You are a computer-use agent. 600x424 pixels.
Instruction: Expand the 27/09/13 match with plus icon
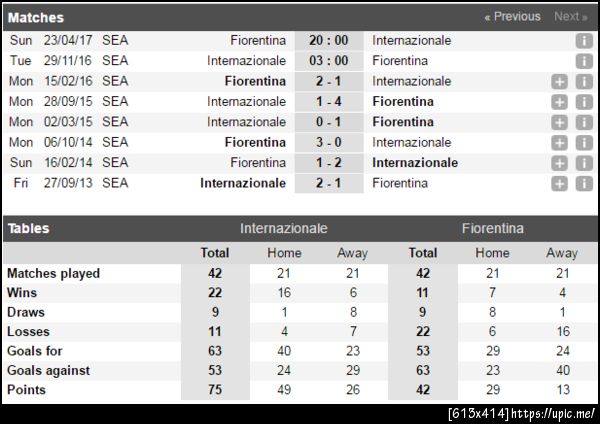[560, 183]
